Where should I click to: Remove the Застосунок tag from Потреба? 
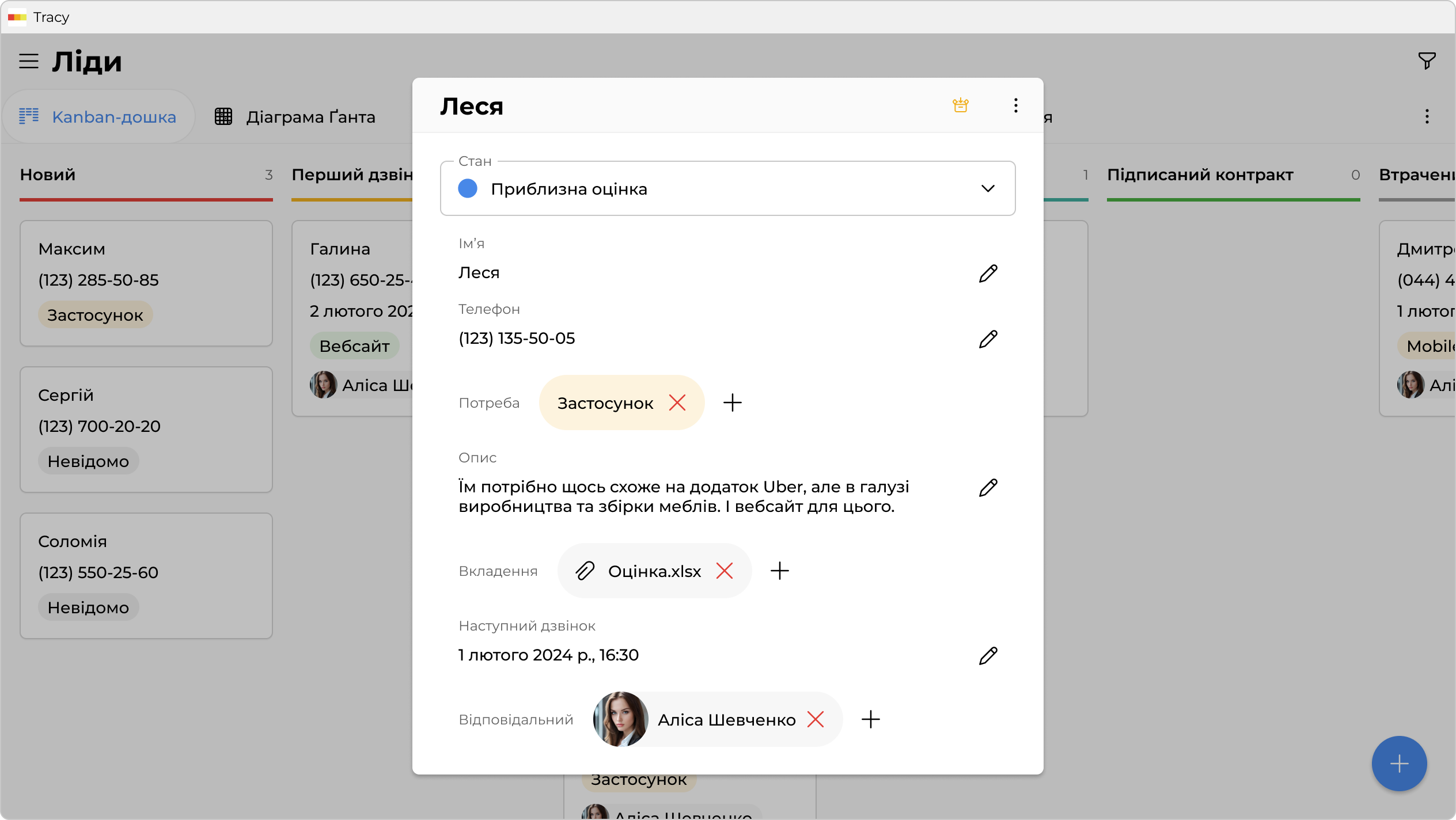click(x=677, y=403)
